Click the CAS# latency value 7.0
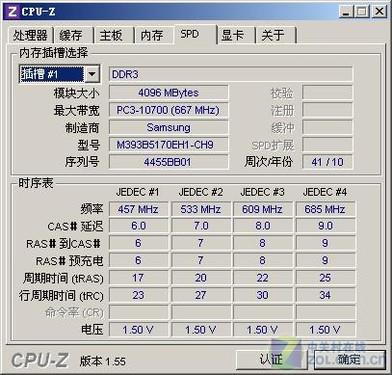Screen dimensions: 392x375 tap(201, 226)
